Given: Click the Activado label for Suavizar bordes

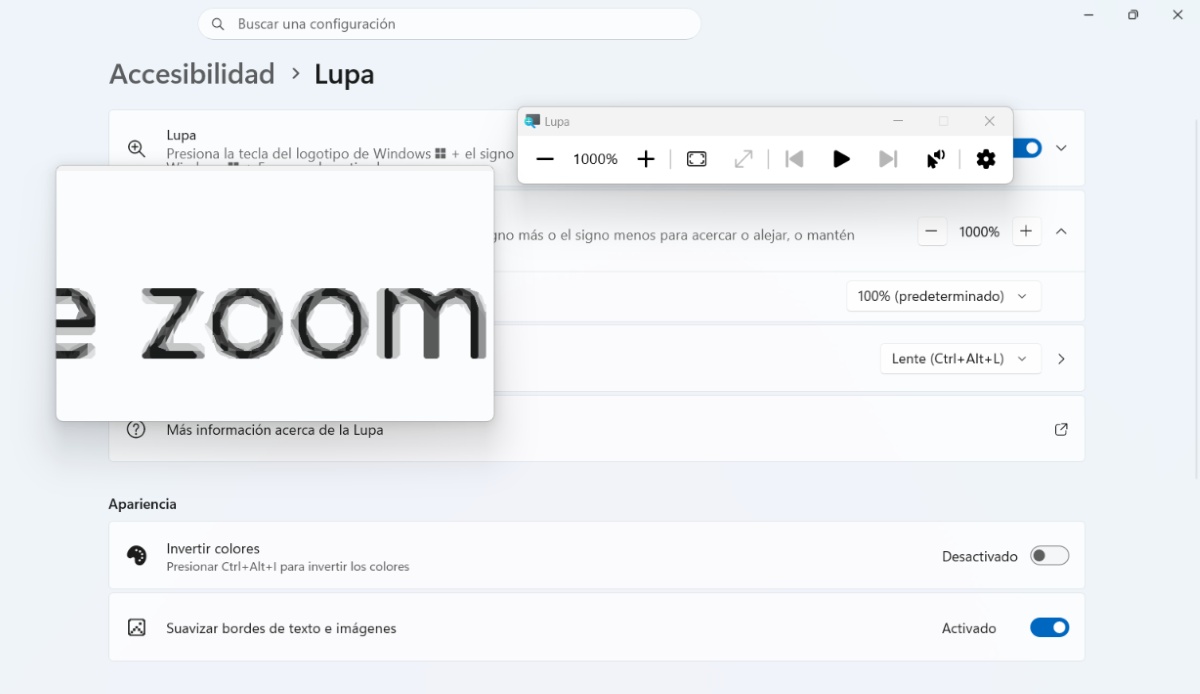Looking at the screenshot, I should (x=969, y=628).
